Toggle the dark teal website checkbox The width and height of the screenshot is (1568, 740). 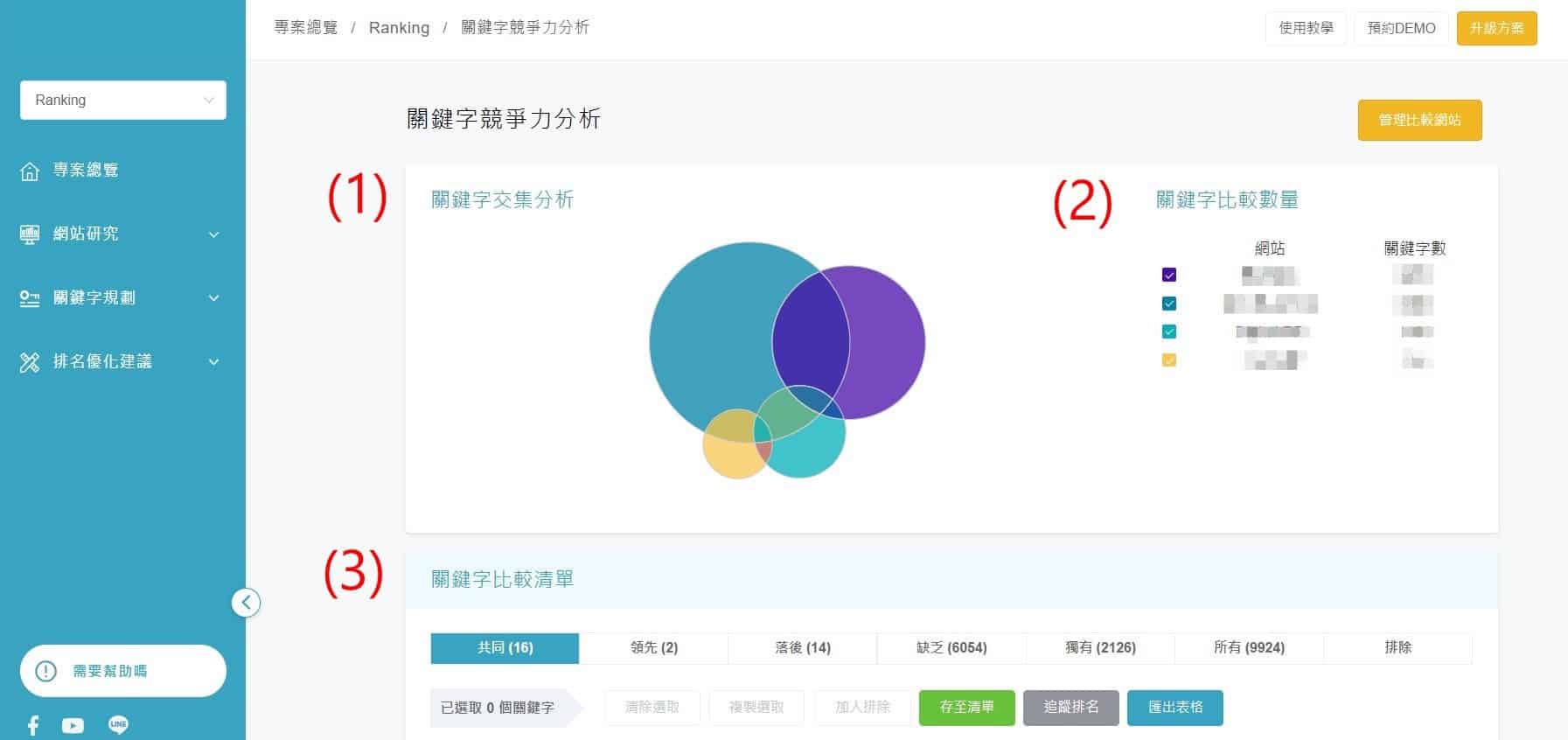coord(1169,304)
